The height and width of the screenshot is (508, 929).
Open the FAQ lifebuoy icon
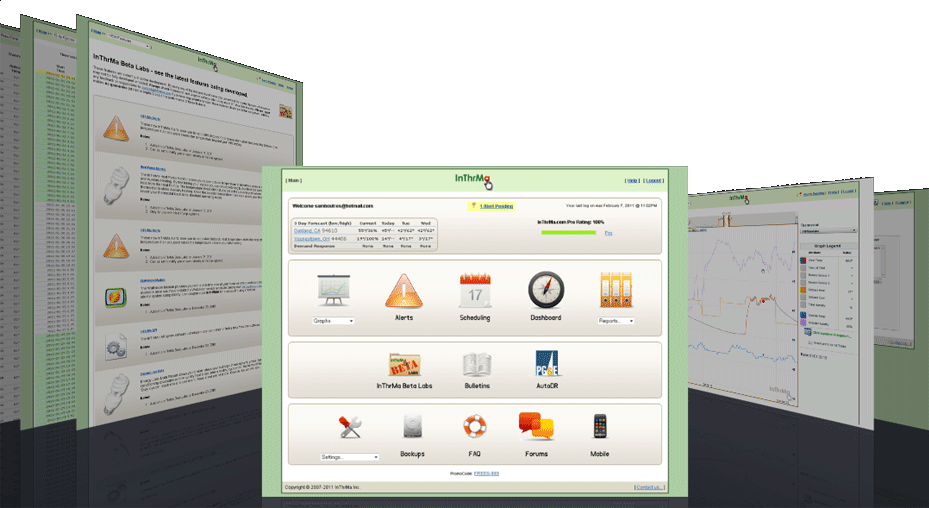point(475,426)
